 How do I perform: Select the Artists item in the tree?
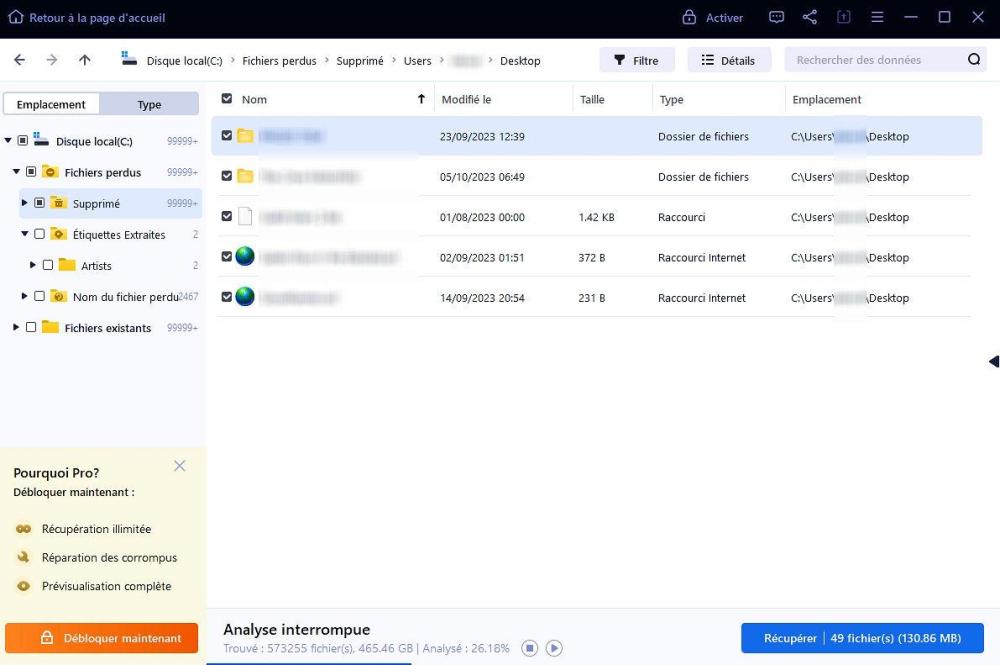point(96,265)
